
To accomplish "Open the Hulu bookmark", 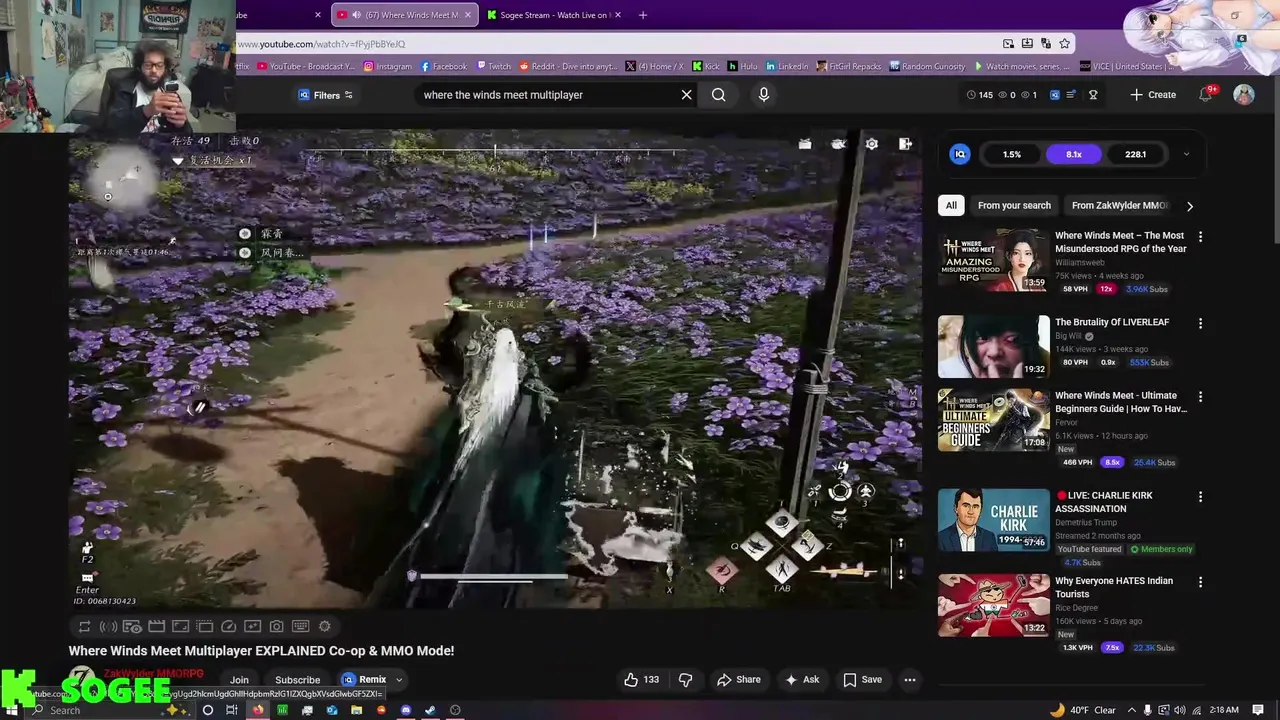I will (742, 66).
